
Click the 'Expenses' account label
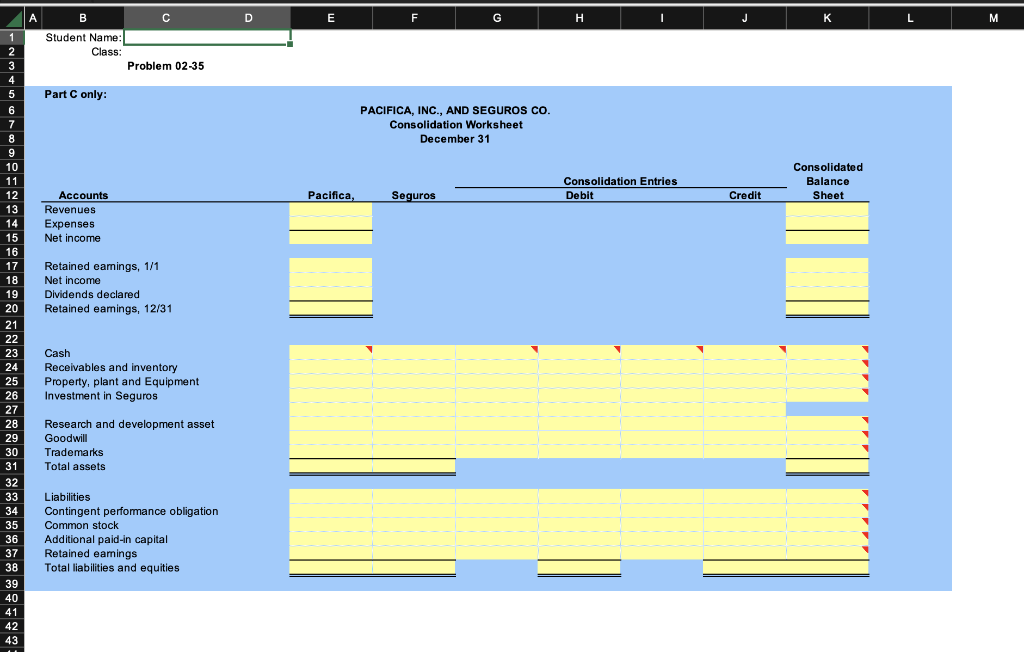click(69, 224)
